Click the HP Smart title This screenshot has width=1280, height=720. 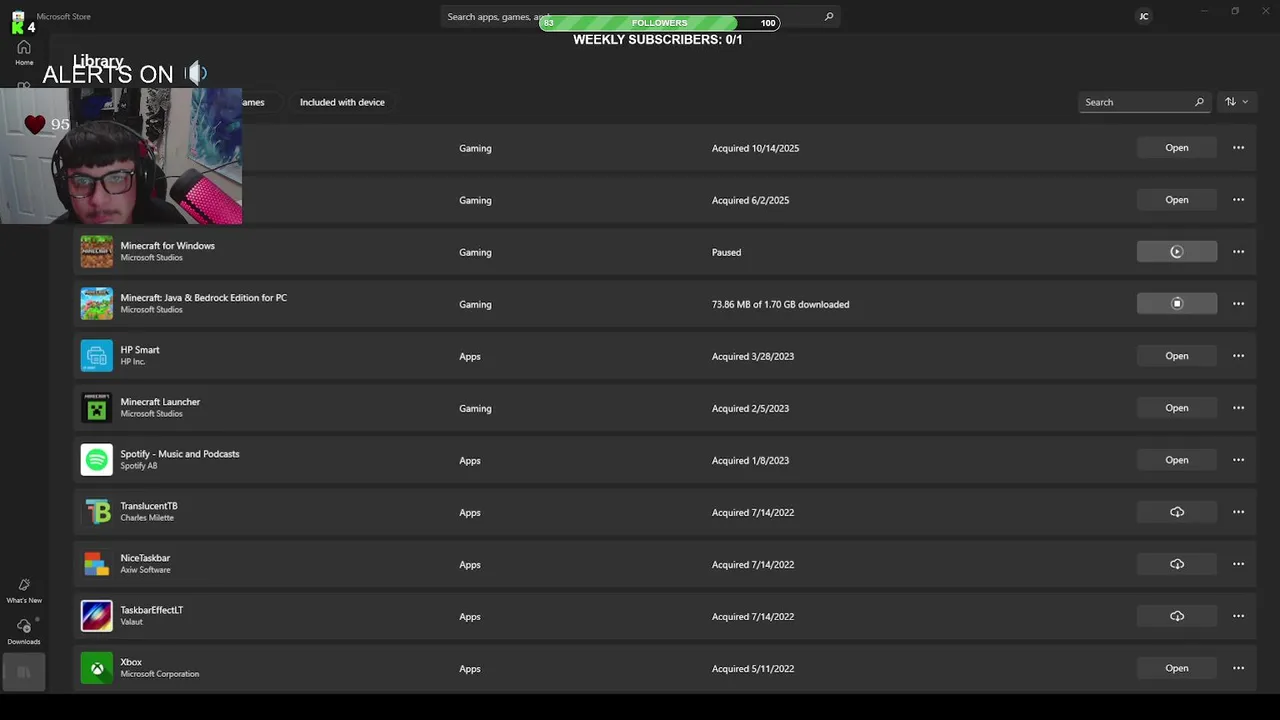coord(140,350)
